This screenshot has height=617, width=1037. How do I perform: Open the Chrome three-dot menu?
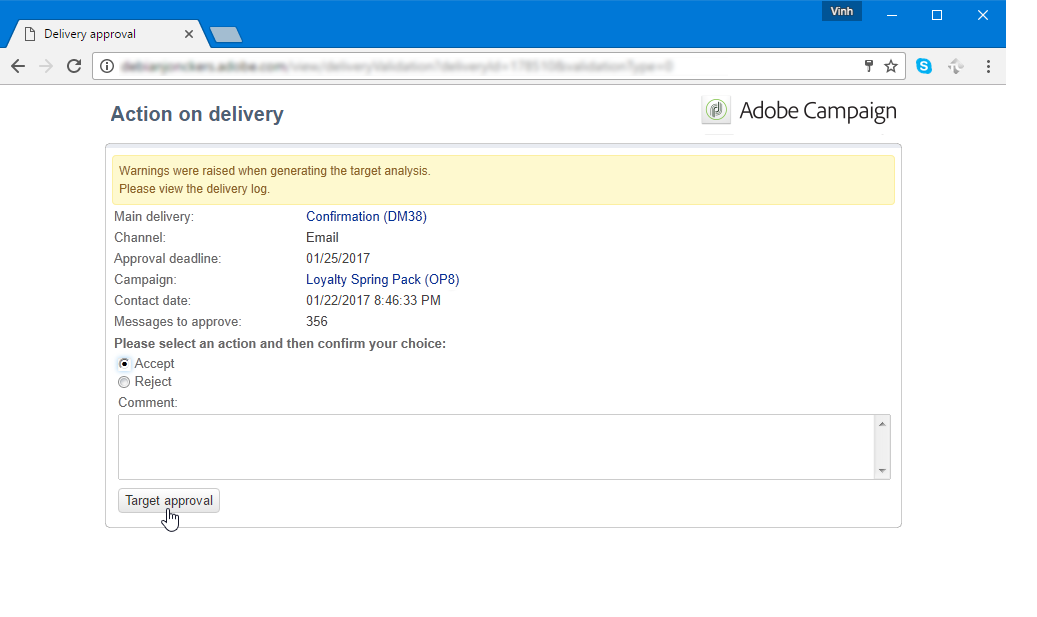click(988, 66)
